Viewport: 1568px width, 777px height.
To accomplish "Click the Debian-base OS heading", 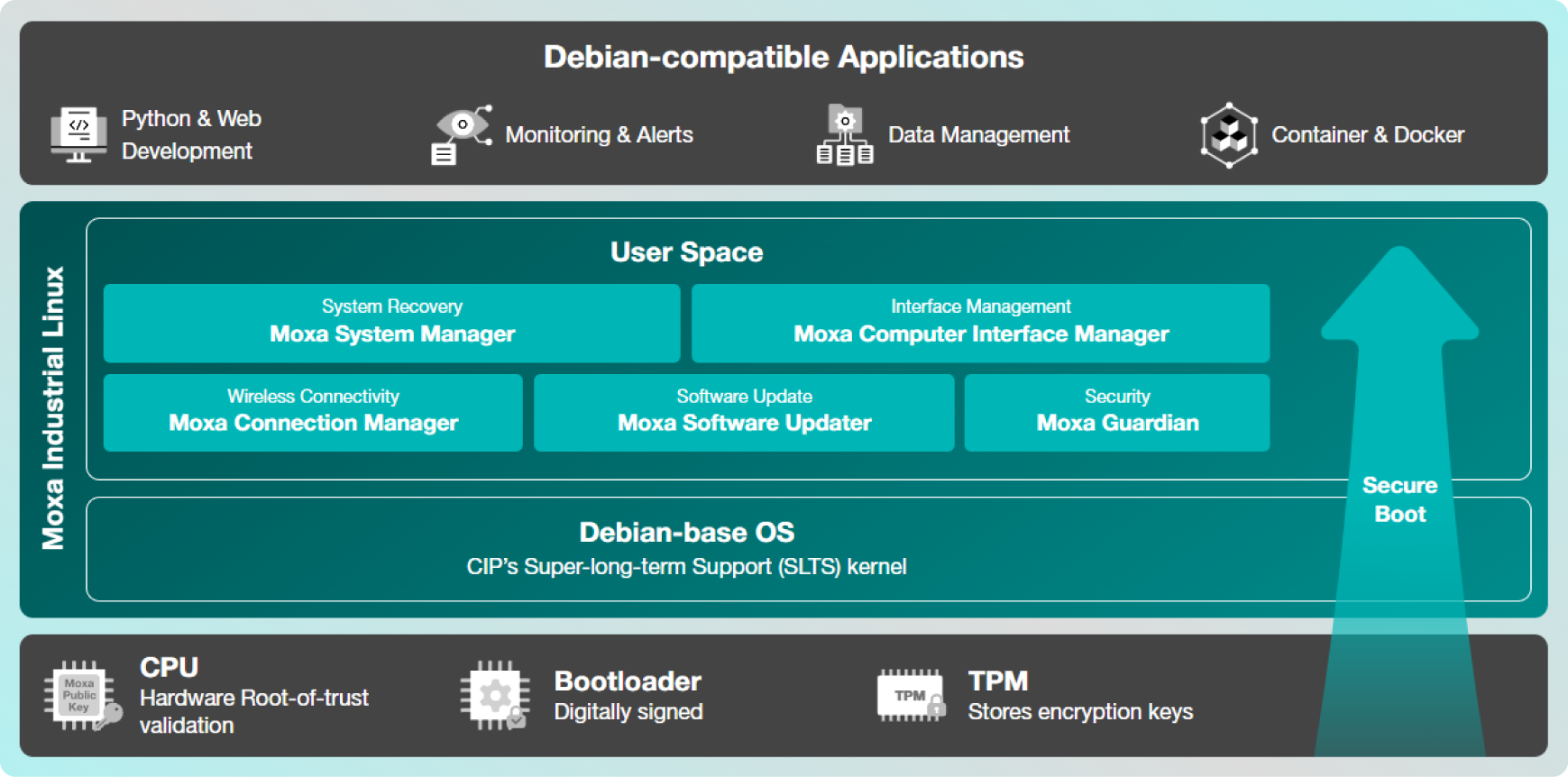I will [x=686, y=532].
